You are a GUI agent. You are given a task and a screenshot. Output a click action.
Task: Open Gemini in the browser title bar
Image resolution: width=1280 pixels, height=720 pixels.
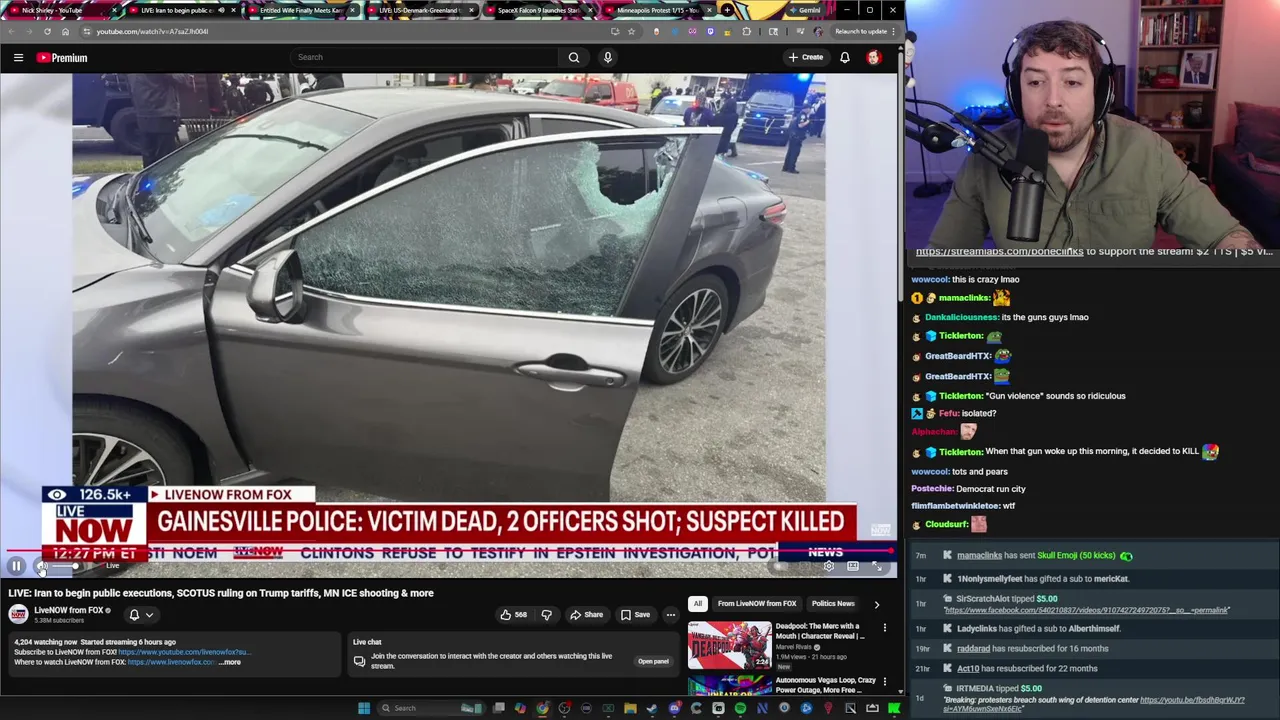click(x=803, y=10)
